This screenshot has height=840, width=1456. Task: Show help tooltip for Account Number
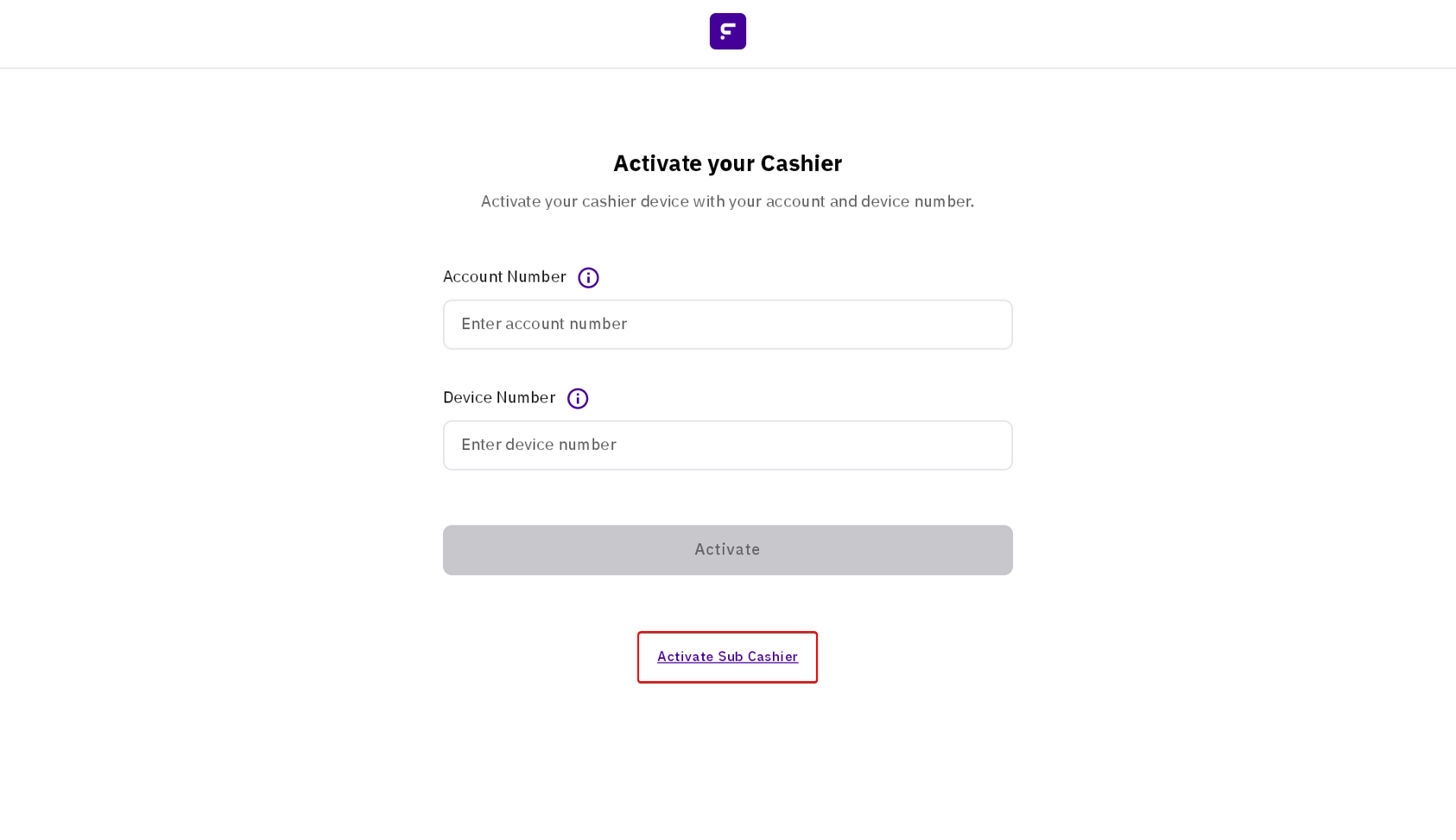point(588,278)
